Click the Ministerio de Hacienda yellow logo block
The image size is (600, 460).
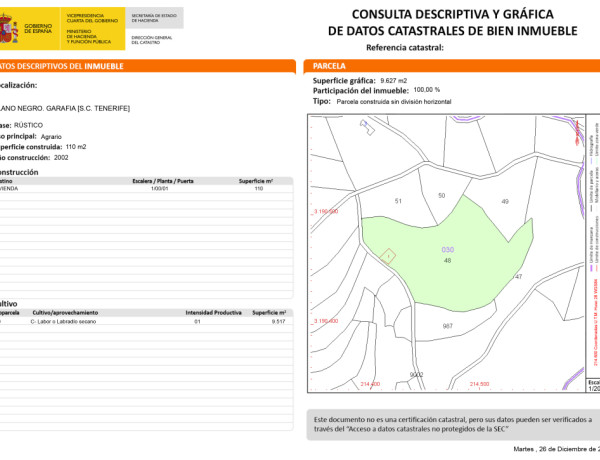(x=93, y=29)
